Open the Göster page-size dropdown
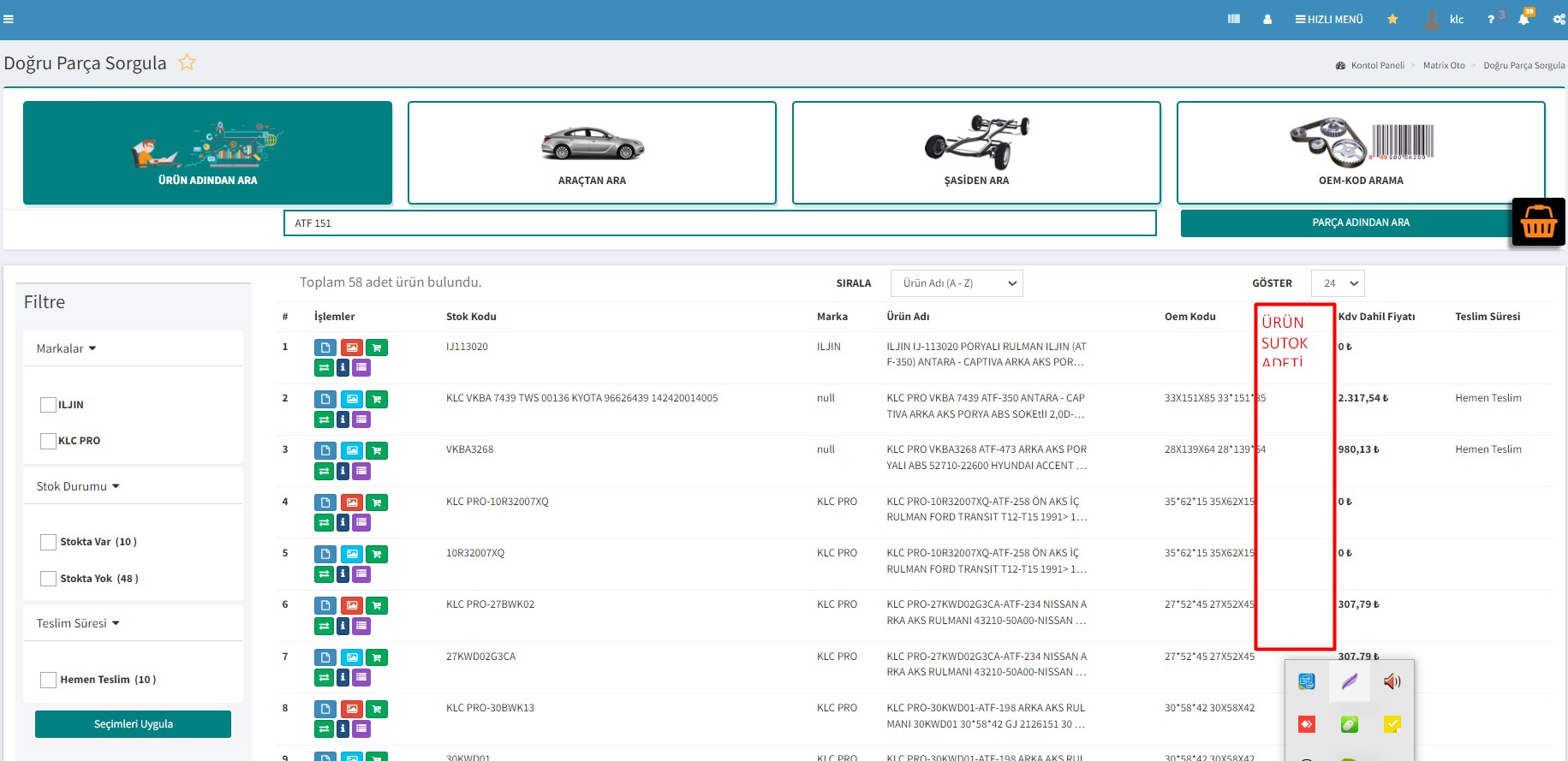This screenshot has width=1568, height=761. coord(1338,283)
